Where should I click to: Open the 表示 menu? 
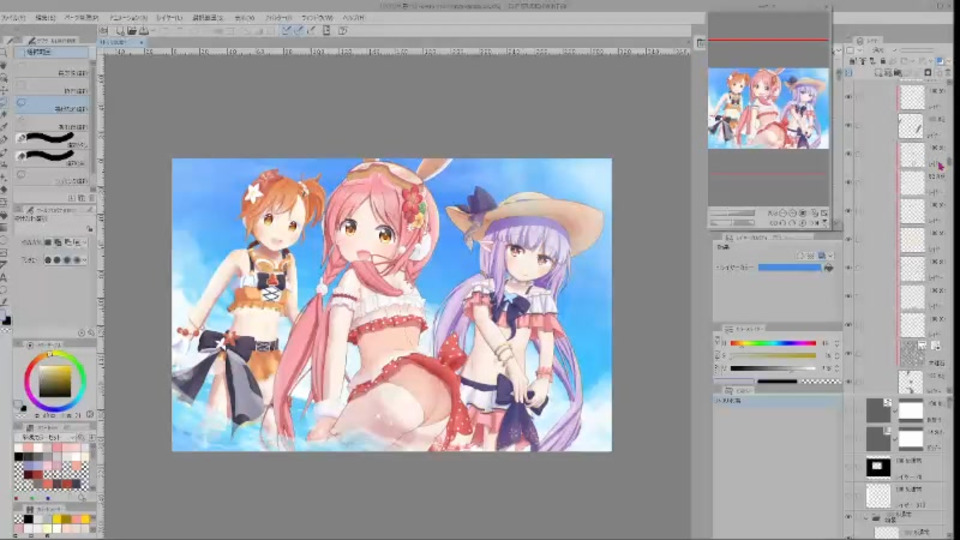click(244, 18)
